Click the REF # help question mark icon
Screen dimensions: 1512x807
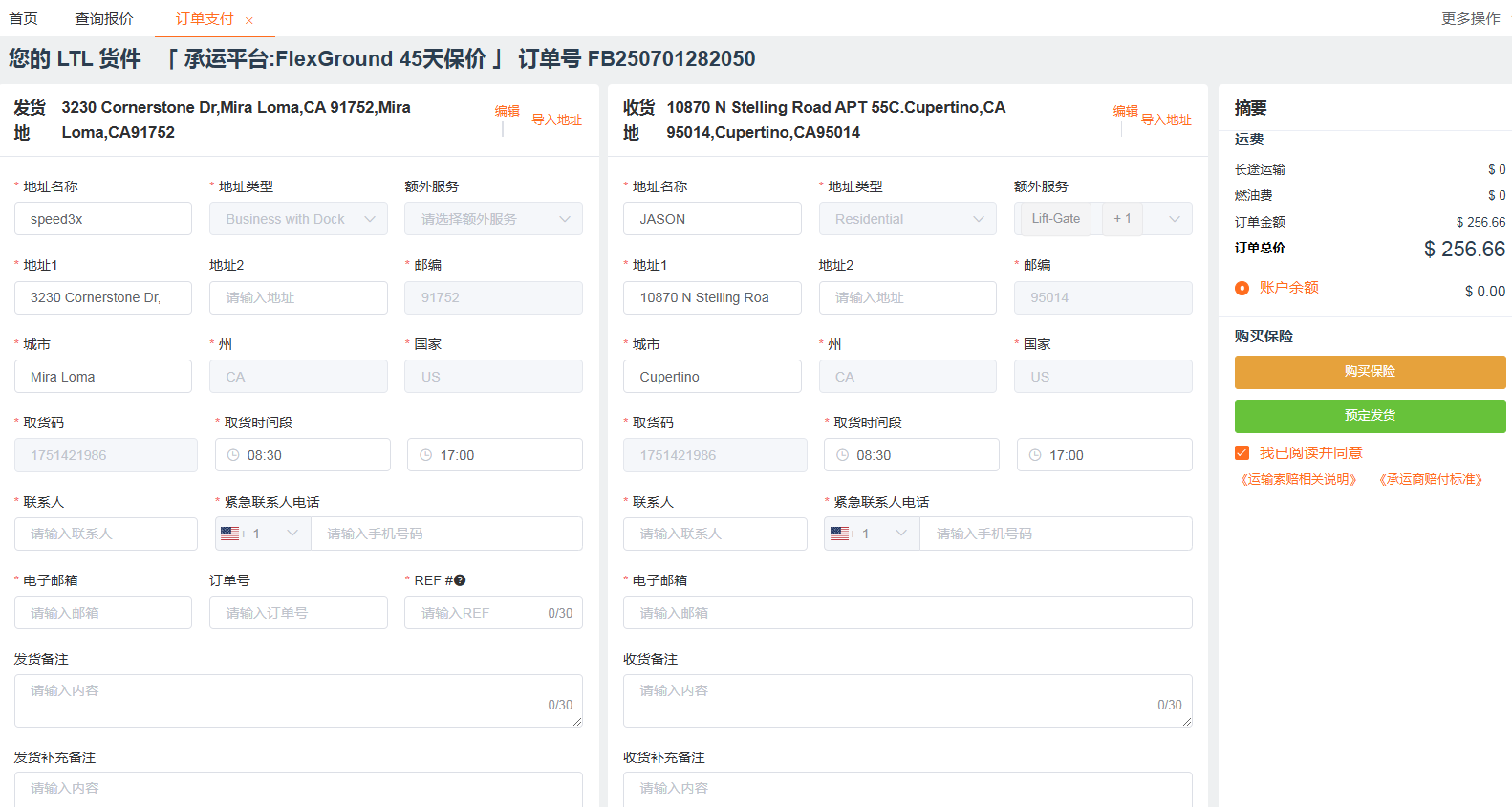(x=460, y=580)
